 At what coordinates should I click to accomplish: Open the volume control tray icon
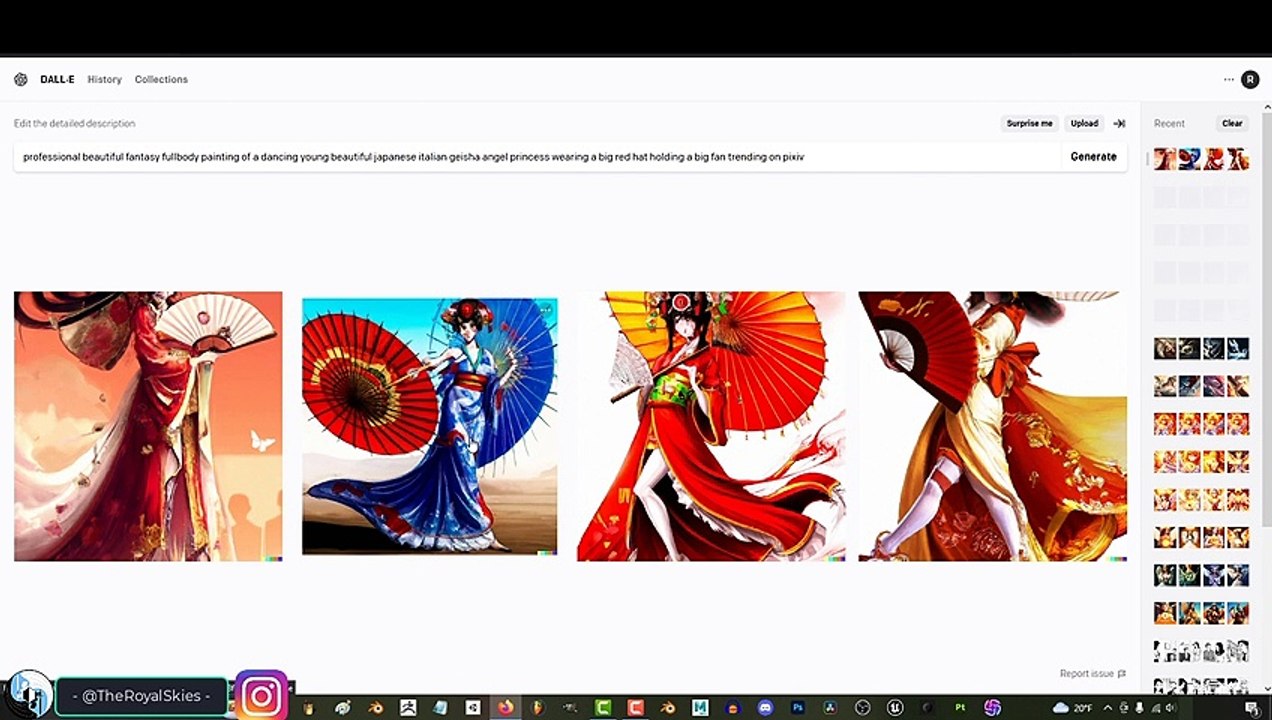[x=1171, y=708]
